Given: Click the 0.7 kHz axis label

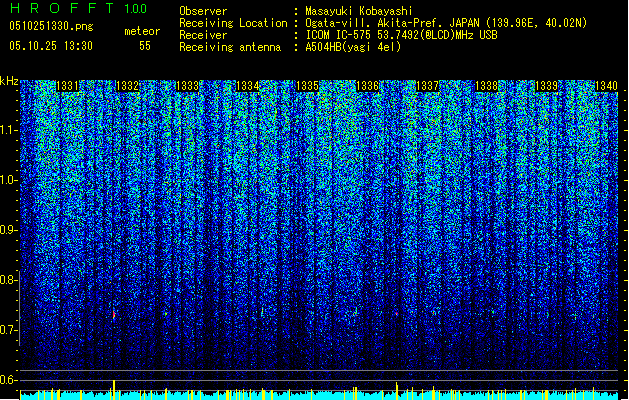Looking at the screenshot, I should coord(7,330).
